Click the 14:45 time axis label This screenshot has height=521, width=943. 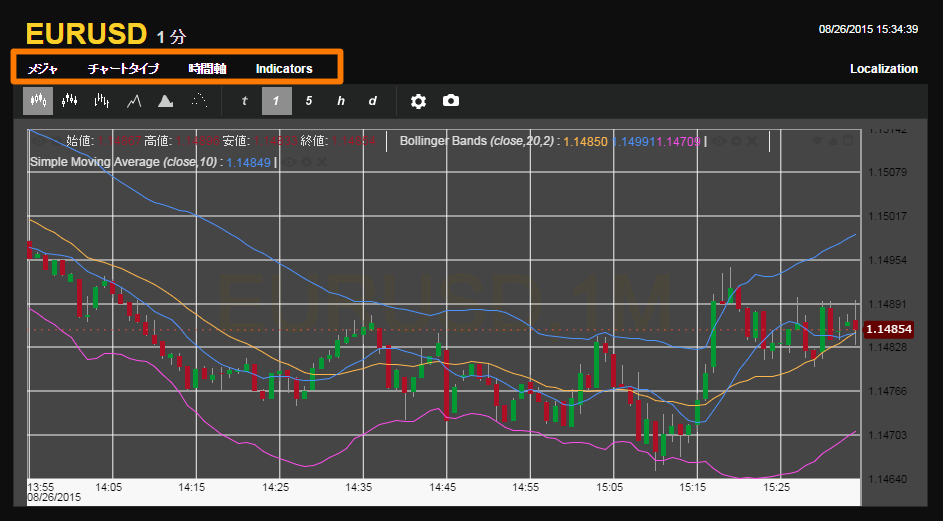tap(443, 487)
